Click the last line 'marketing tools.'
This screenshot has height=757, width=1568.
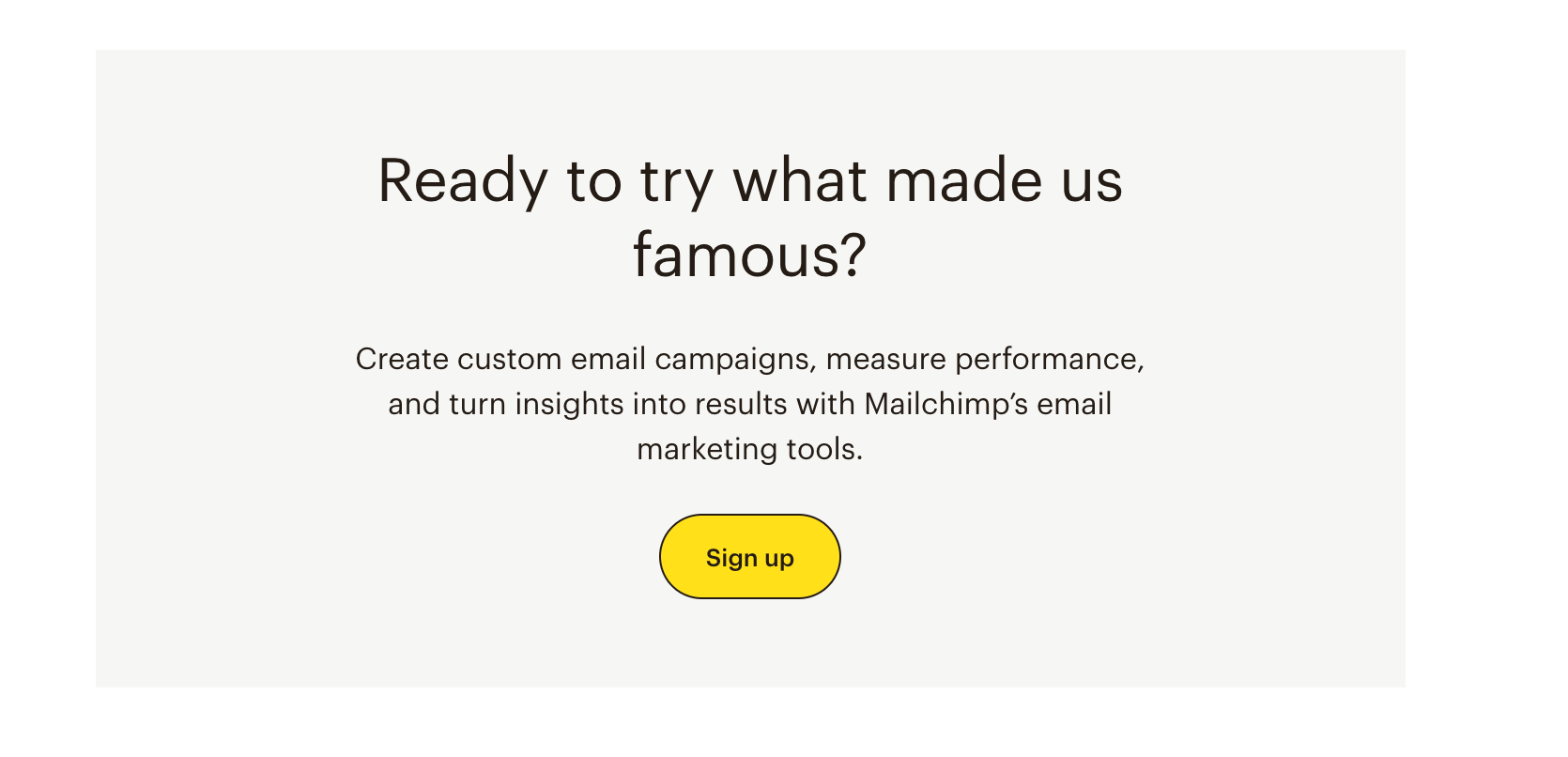coord(750,449)
